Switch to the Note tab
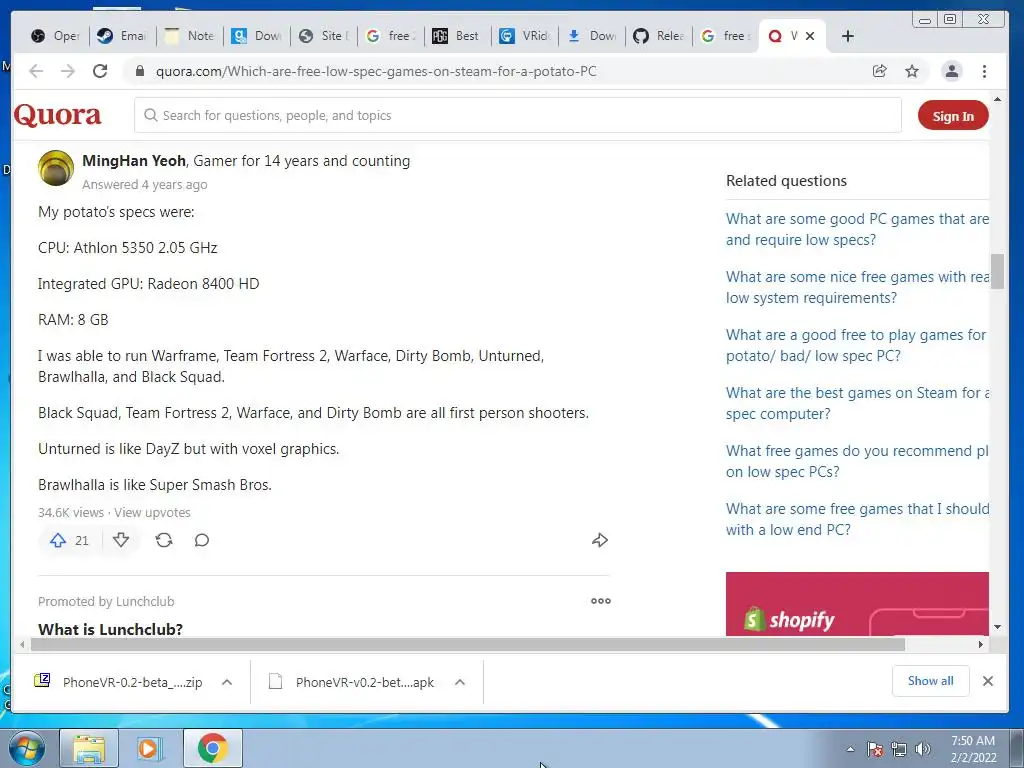 (189, 36)
